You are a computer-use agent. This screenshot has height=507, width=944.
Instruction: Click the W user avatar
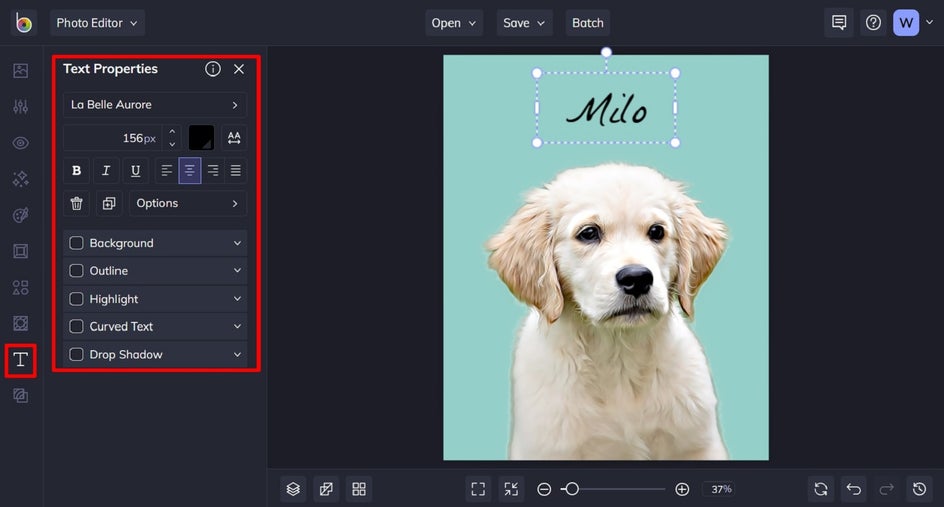[906, 23]
